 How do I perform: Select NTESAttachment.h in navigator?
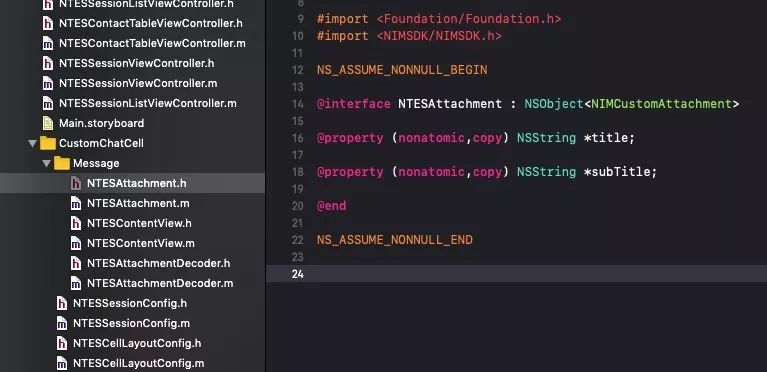[136, 184]
